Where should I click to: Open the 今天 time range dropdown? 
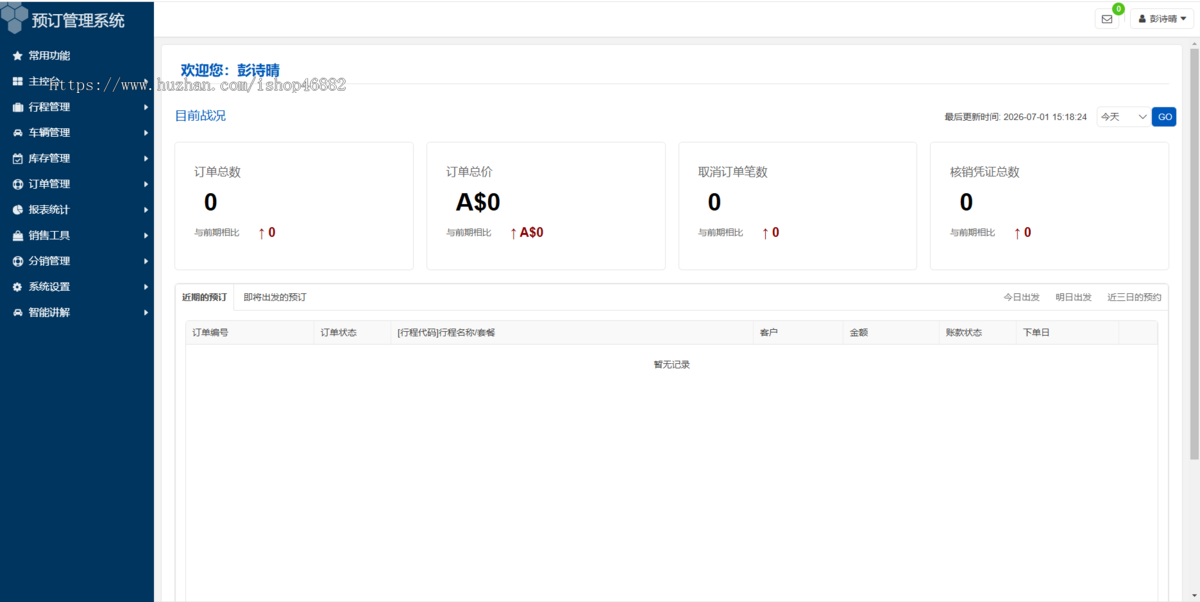pyautogui.click(x=1123, y=117)
